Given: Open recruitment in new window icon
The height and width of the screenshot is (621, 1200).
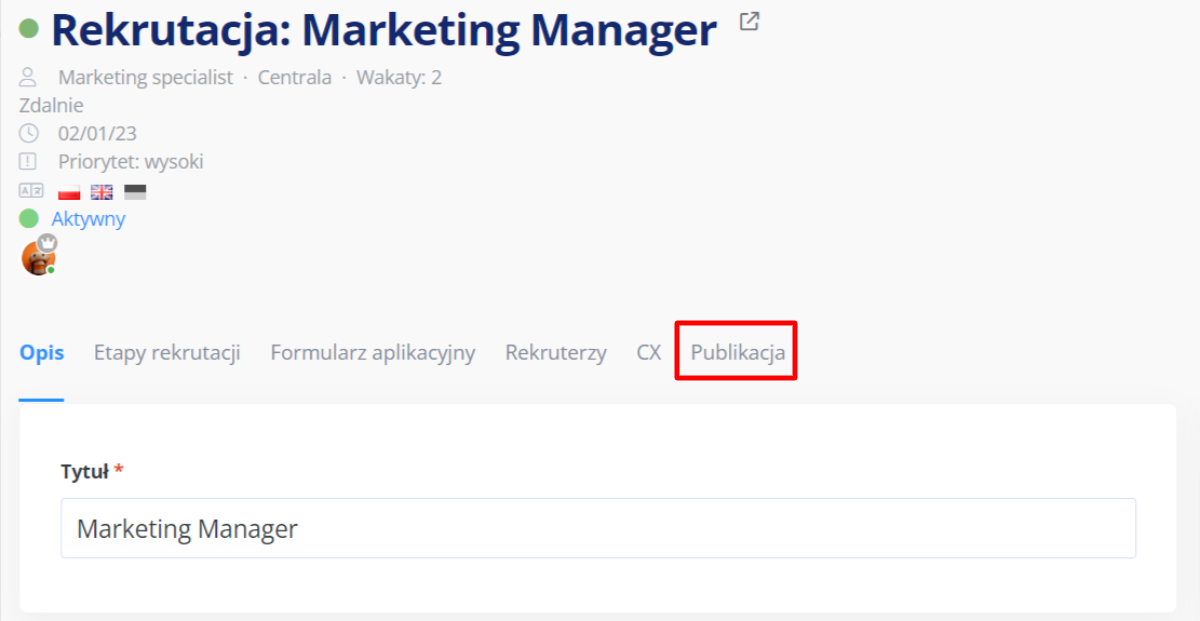Looking at the screenshot, I should (749, 21).
